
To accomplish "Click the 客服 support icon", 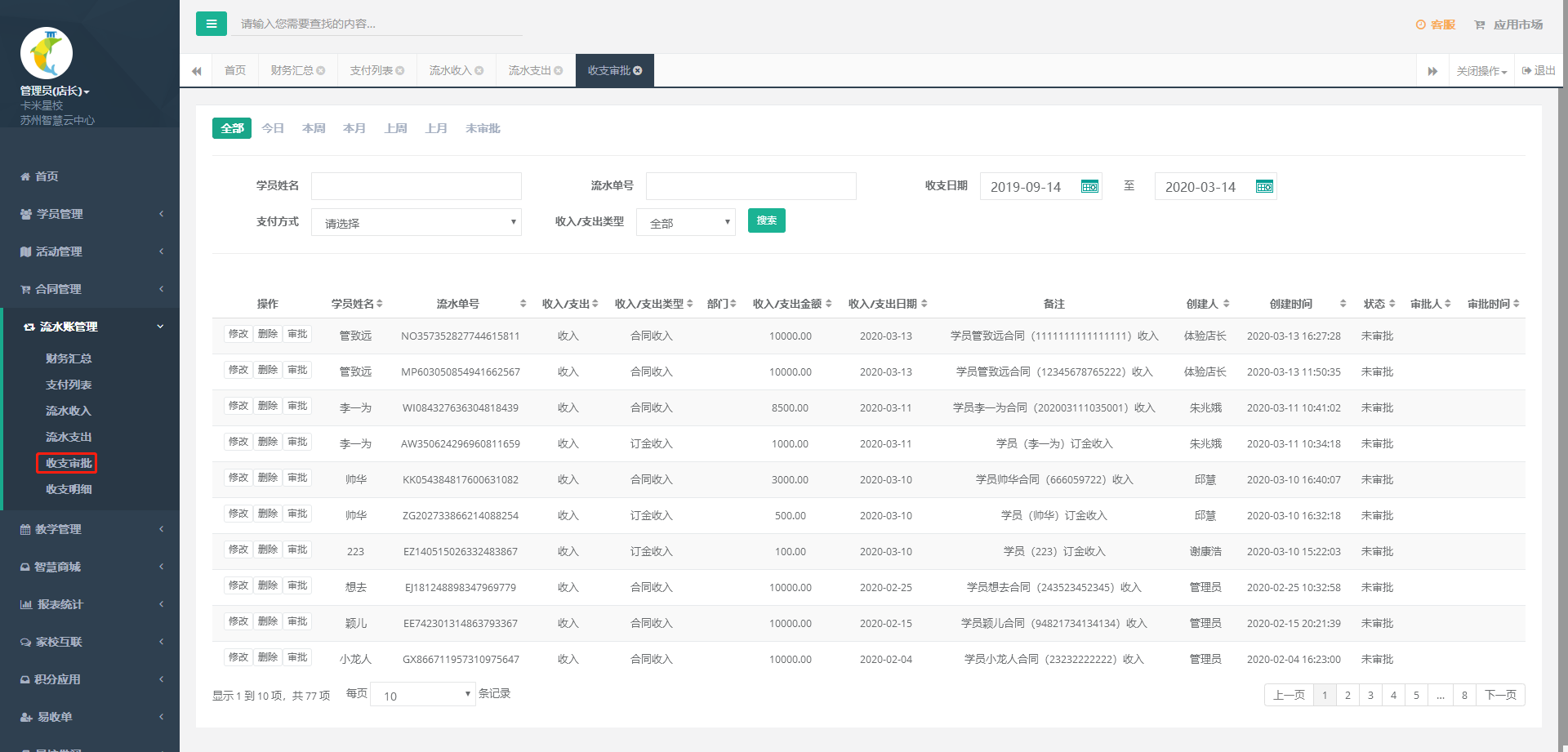I will point(1420,24).
